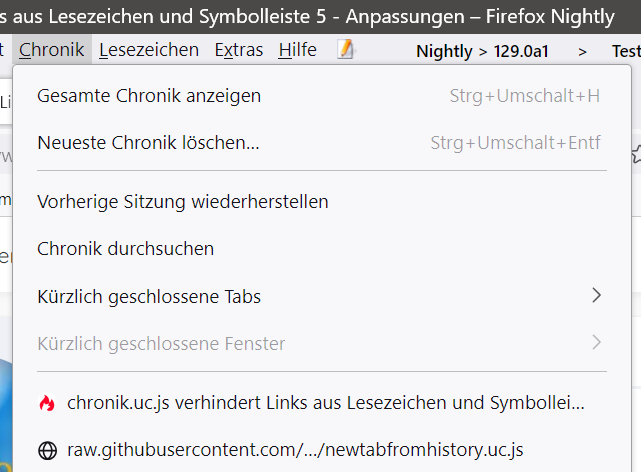The height and width of the screenshot is (472, 641).
Task: Open chronik.uc.js verhindert Links history entry
Action: [325, 403]
